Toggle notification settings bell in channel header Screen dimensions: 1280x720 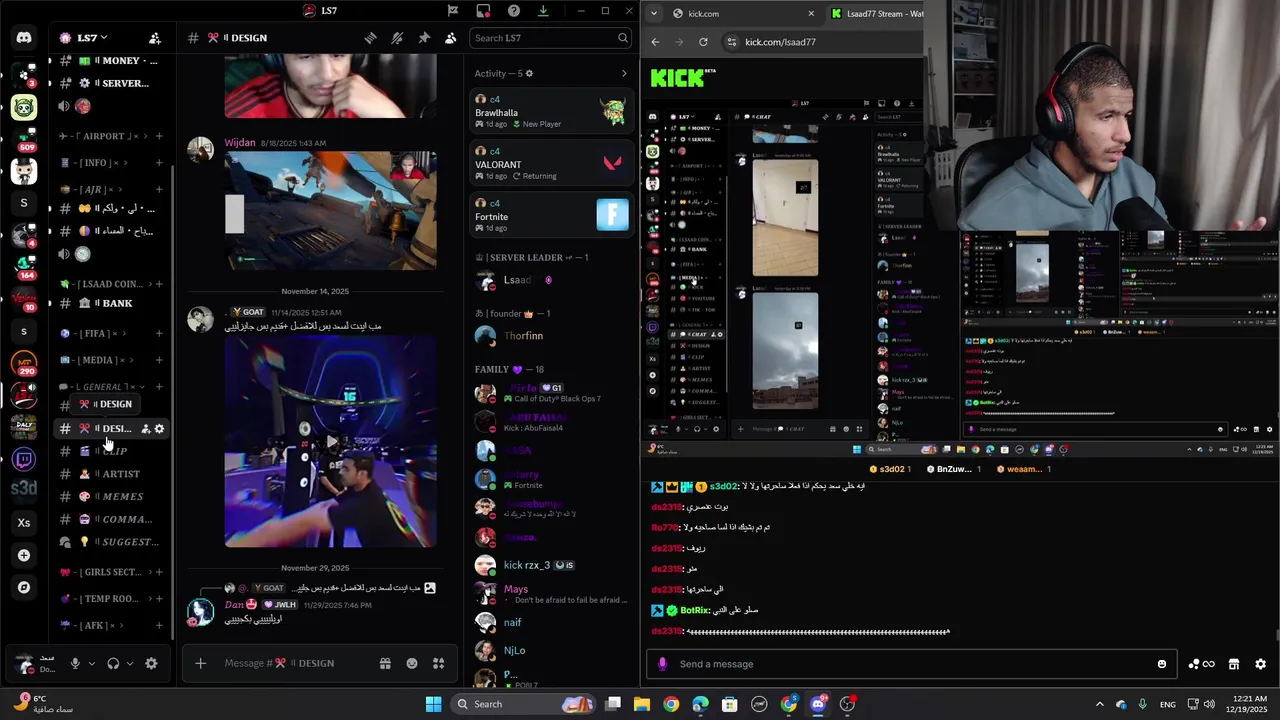point(397,38)
